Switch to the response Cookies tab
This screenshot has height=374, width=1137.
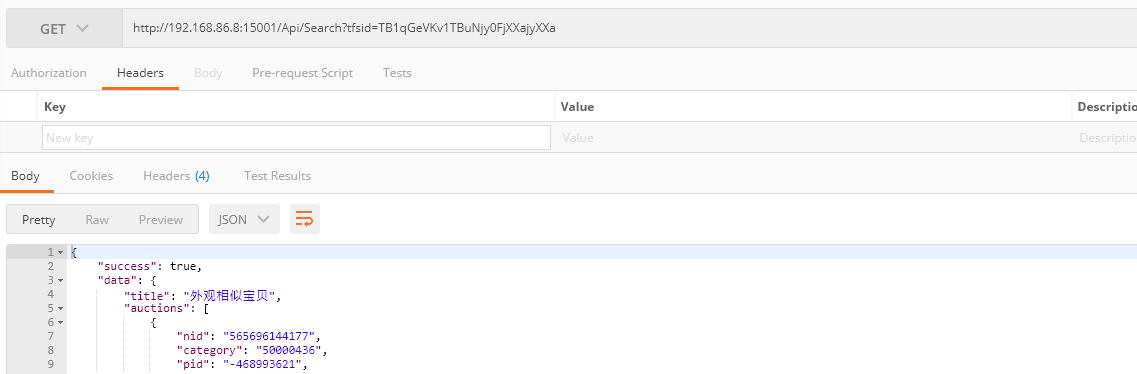click(91, 175)
